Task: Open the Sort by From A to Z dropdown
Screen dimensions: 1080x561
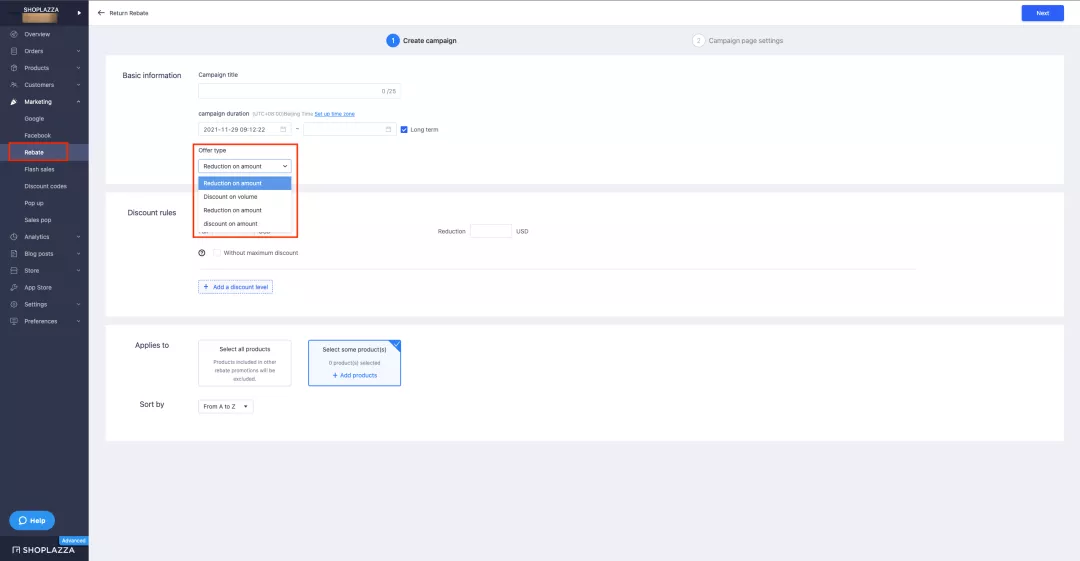Action: [226, 407]
